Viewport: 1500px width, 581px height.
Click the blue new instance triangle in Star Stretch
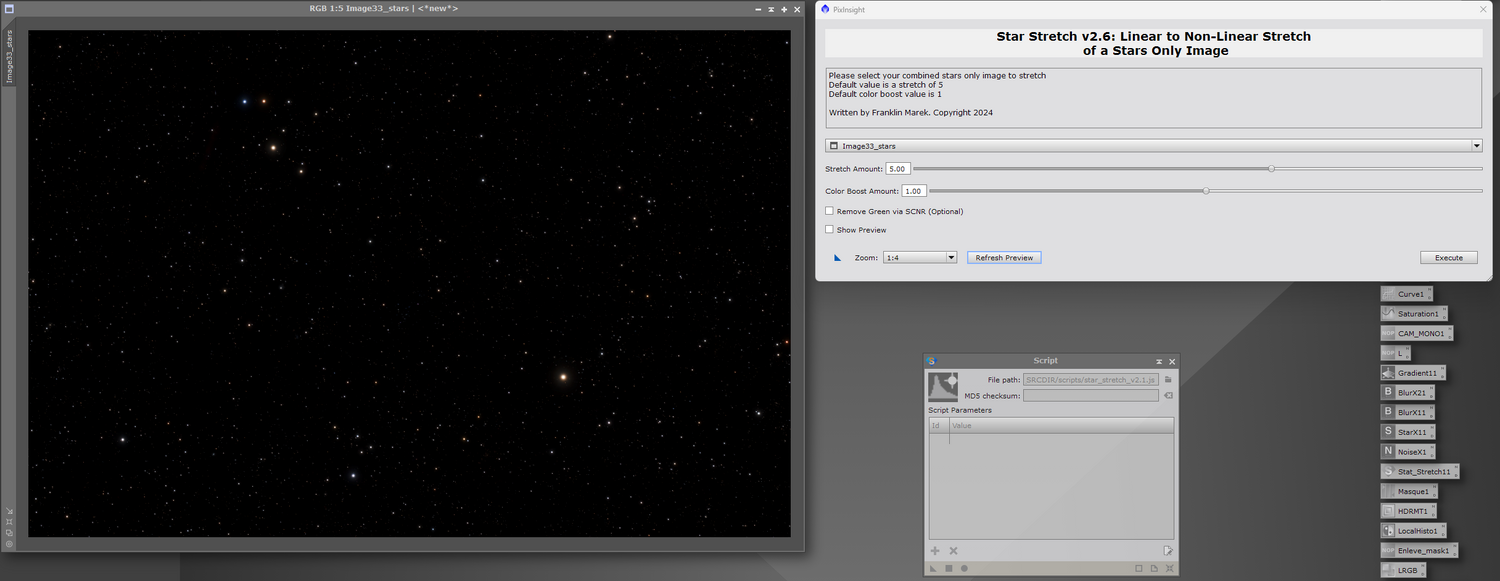(838, 257)
